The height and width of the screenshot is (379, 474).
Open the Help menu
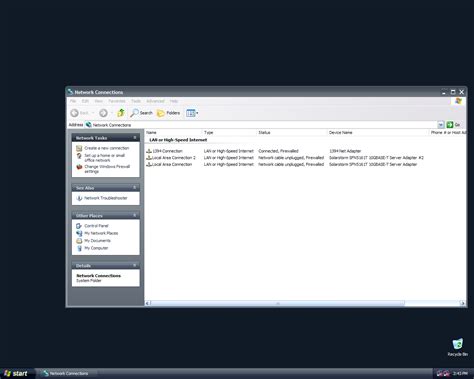point(174,101)
